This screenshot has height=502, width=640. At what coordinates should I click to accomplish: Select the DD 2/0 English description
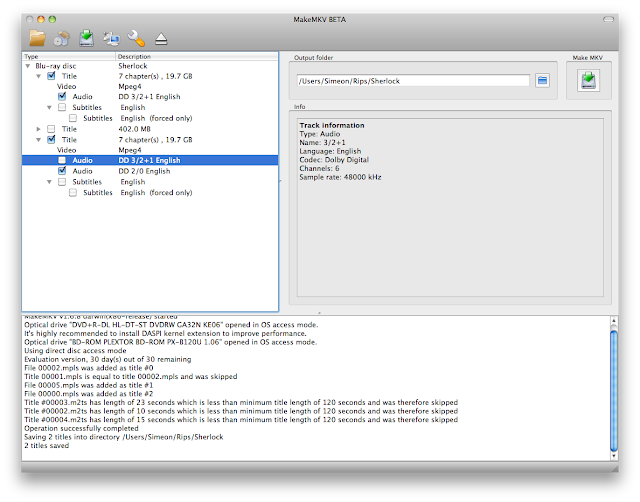(144, 171)
